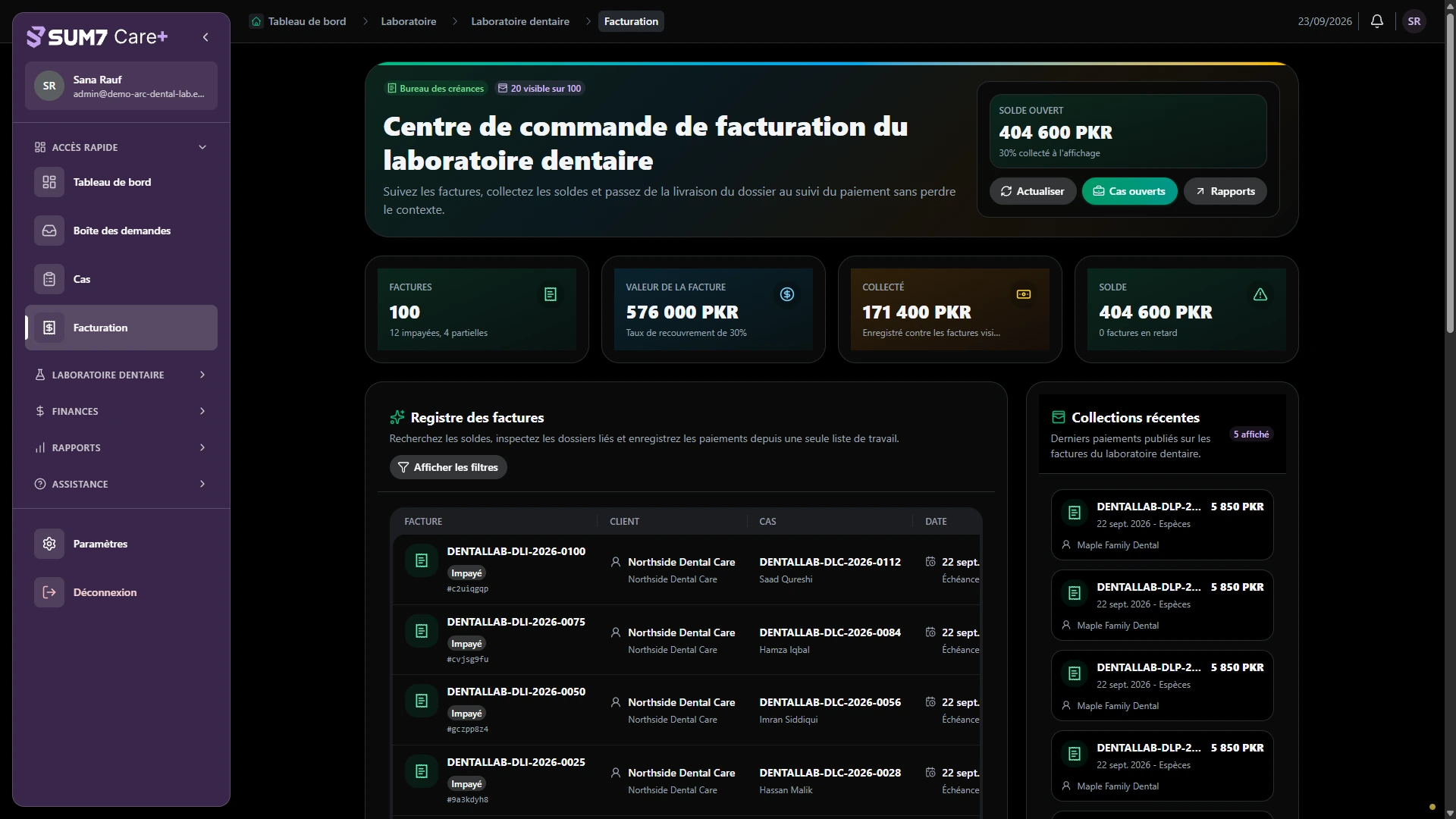Screen dimensions: 1456x819
Task: Click the SUM7 Care+ logo
Action: [97, 36]
